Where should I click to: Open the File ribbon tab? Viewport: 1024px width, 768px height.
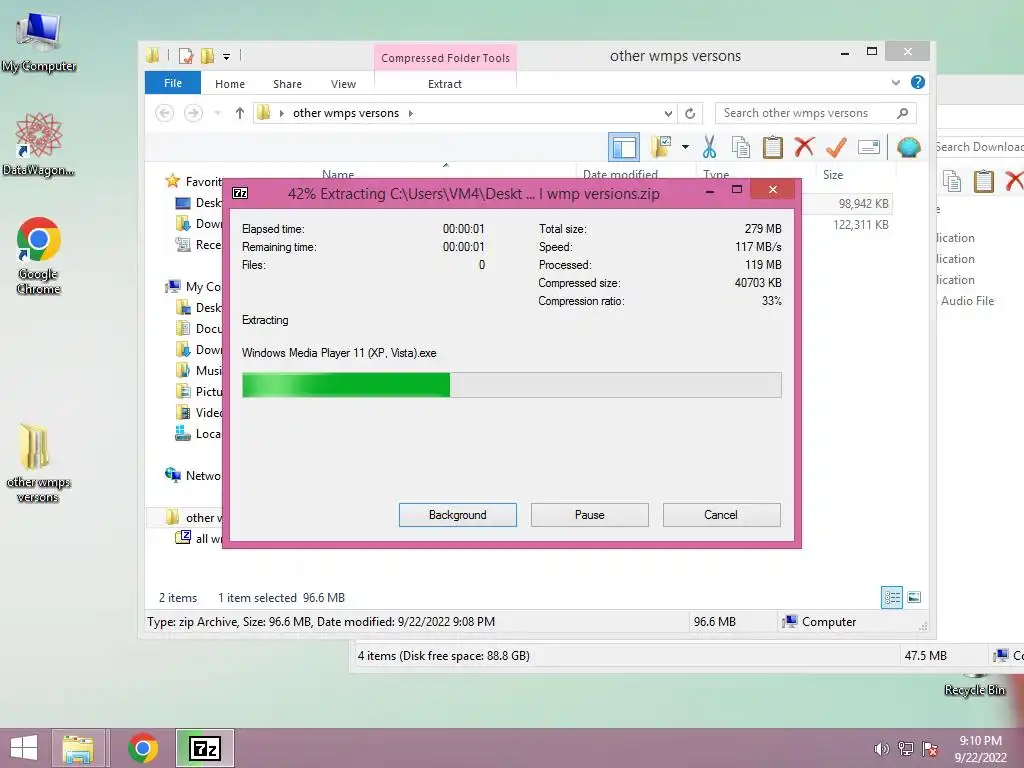[173, 83]
